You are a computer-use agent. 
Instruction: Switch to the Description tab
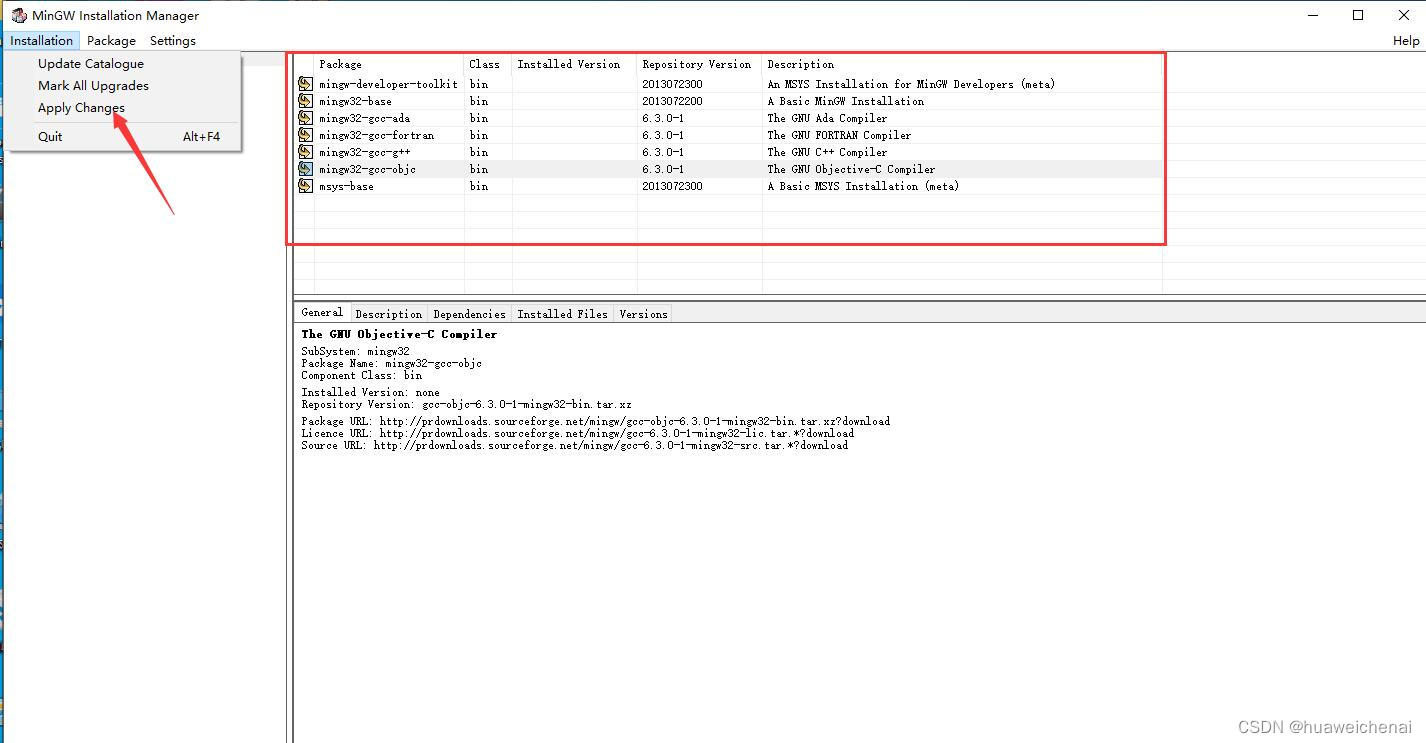pyautogui.click(x=389, y=314)
